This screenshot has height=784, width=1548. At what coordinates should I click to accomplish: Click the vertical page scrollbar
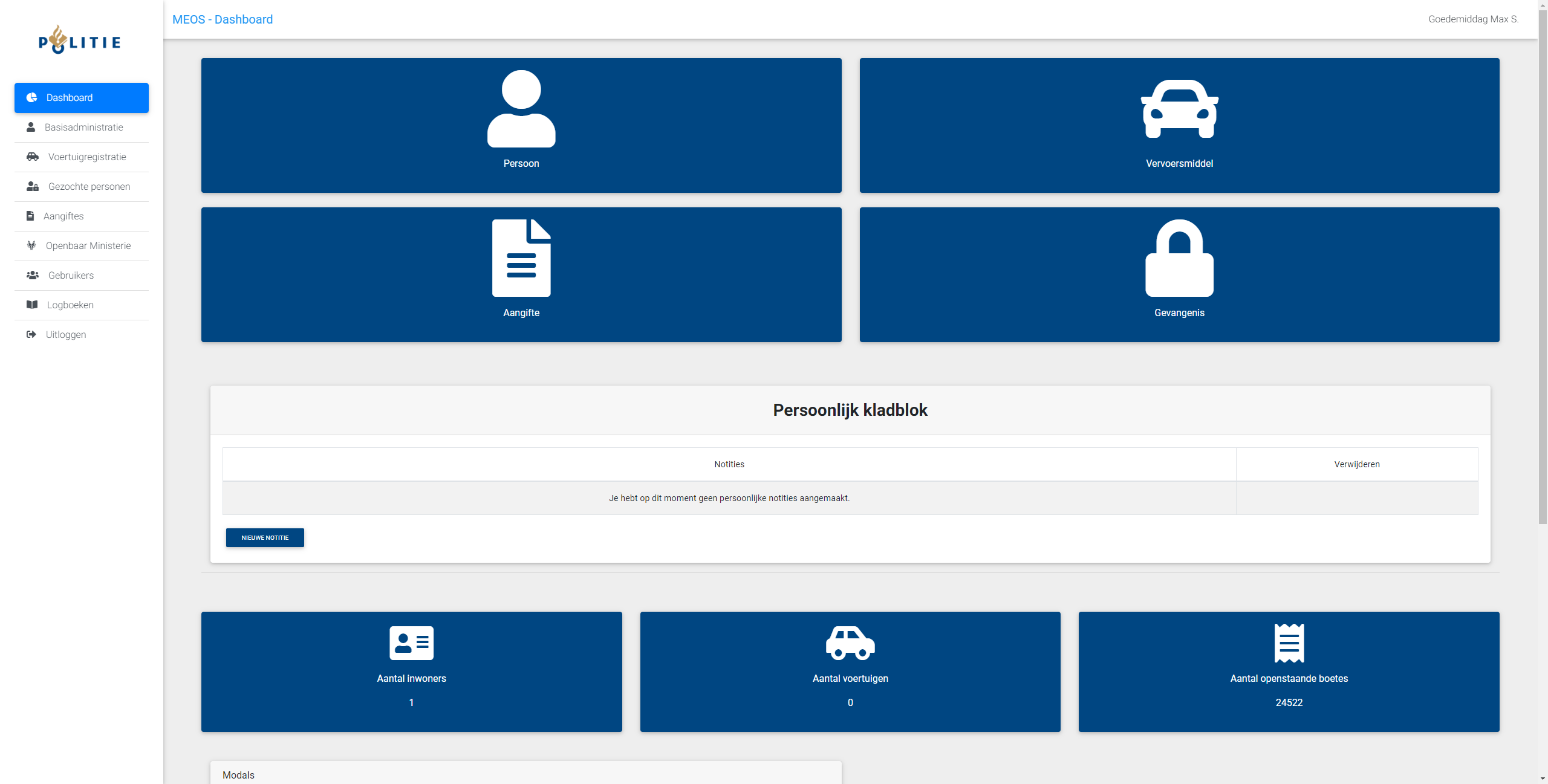1543,266
